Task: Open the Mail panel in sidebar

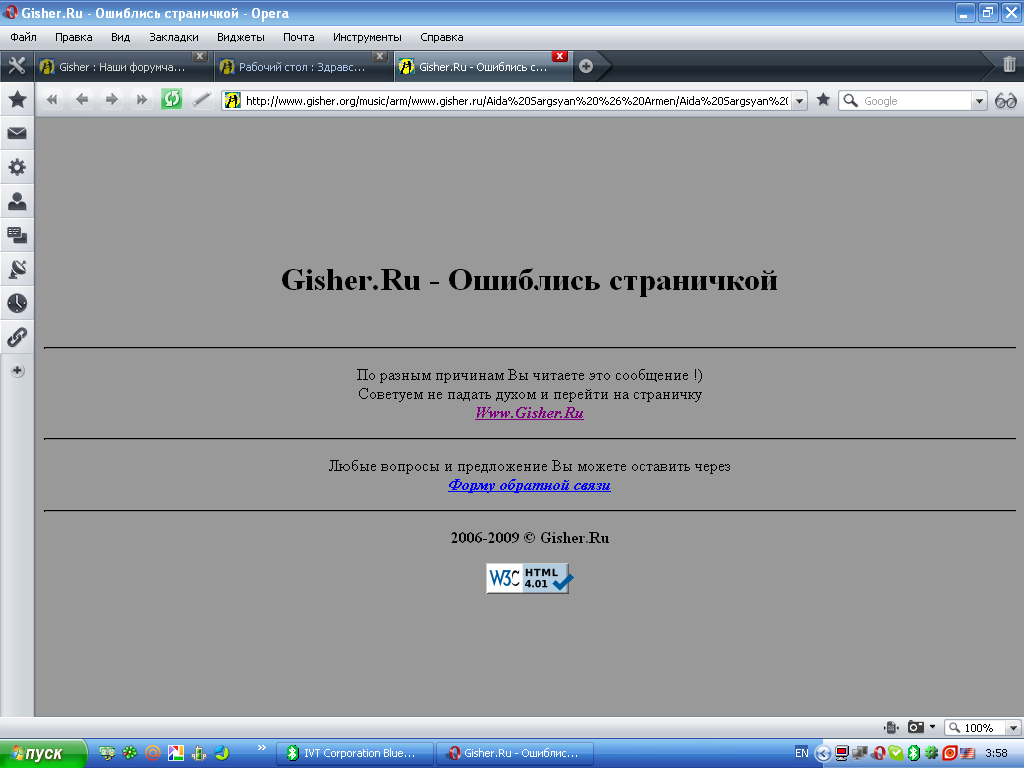Action: 17,133
